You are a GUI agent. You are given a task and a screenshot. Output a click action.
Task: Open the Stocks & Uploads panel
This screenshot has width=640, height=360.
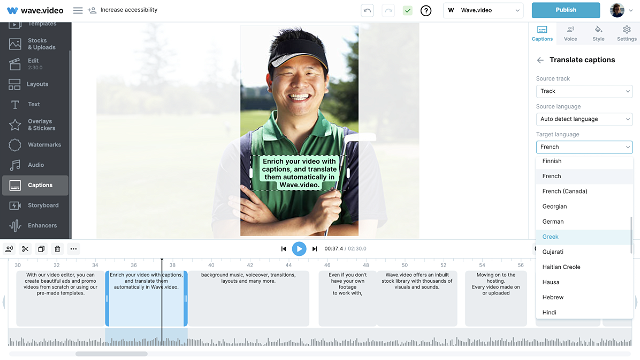click(36, 44)
